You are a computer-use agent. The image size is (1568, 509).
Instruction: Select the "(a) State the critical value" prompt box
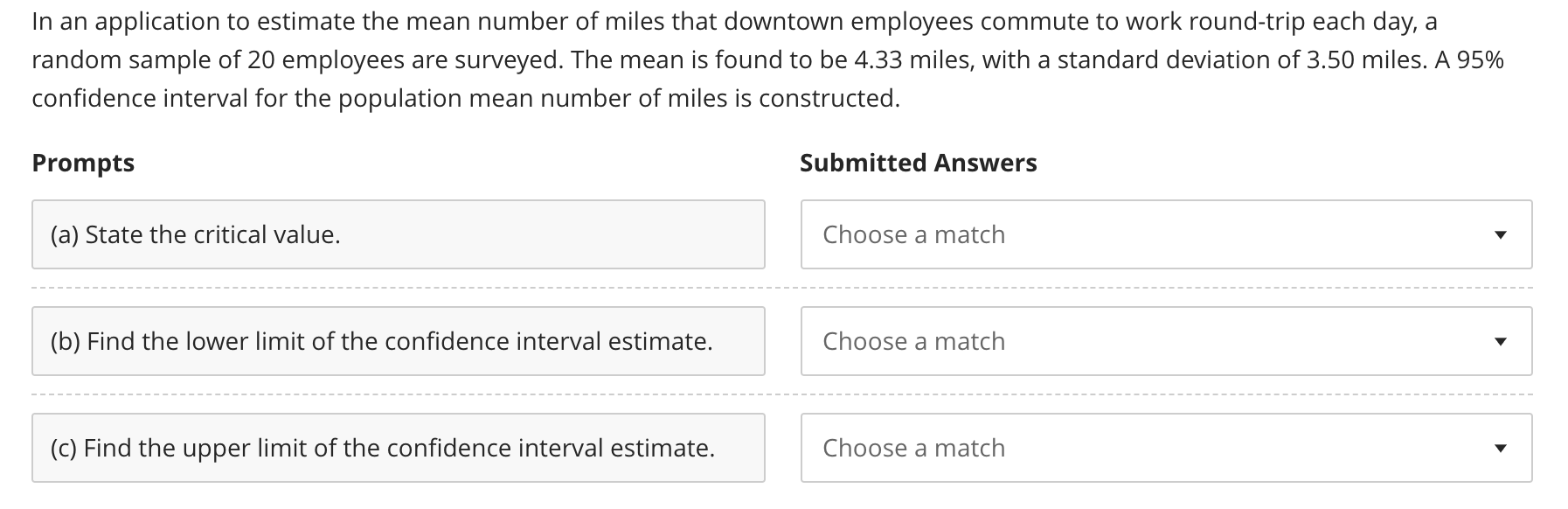(x=399, y=234)
